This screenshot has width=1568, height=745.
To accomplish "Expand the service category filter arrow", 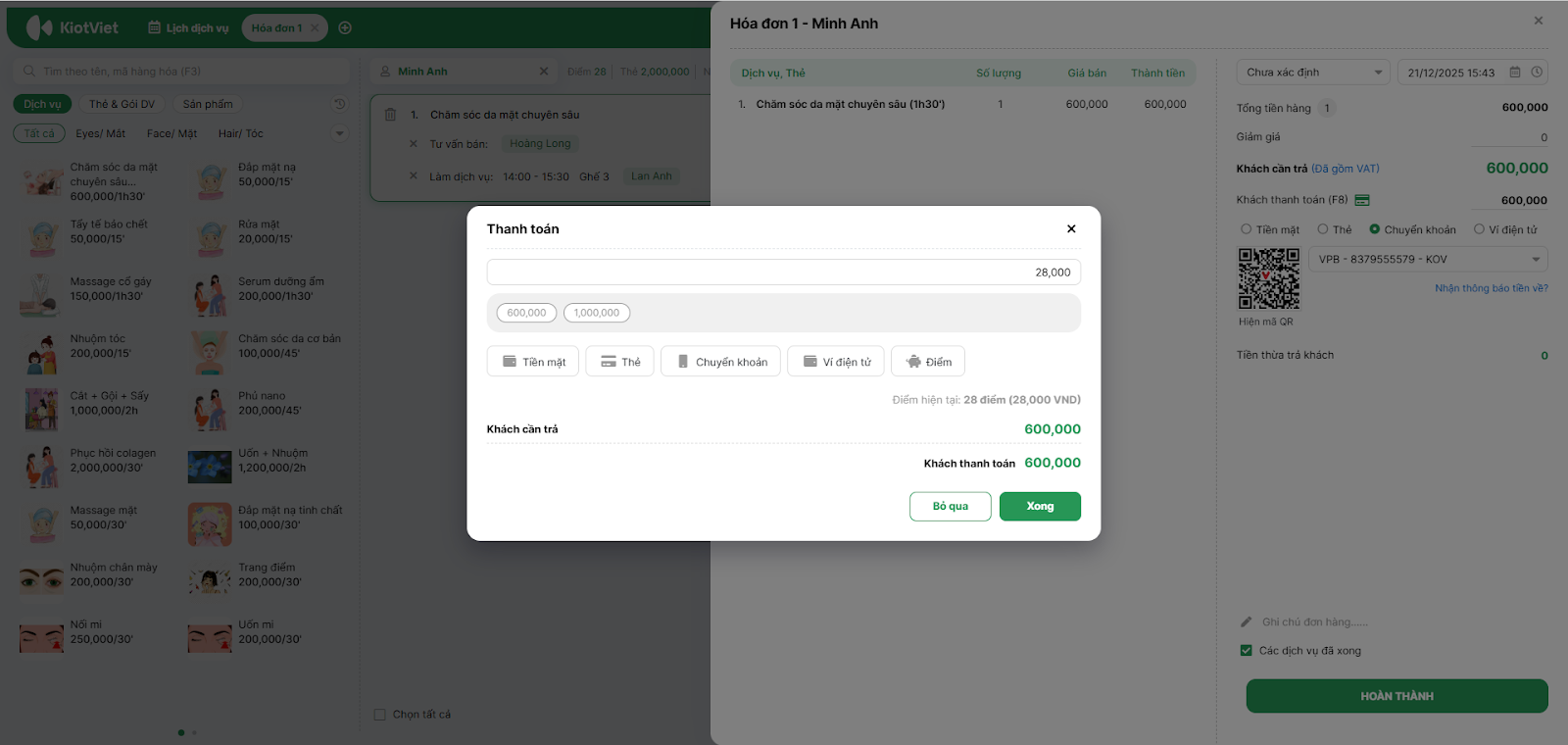I will 340,133.
